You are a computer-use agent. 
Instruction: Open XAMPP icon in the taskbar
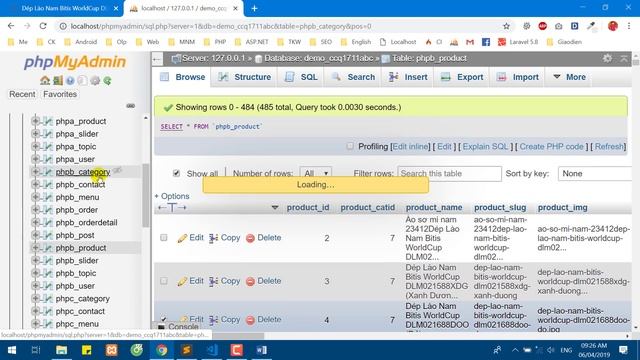(111, 350)
